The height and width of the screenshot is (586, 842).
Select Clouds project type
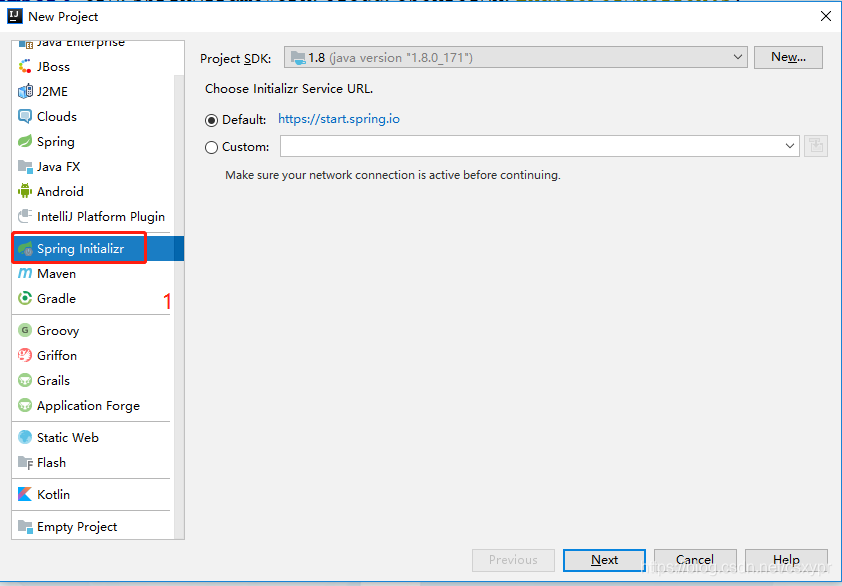[x=93, y=117]
